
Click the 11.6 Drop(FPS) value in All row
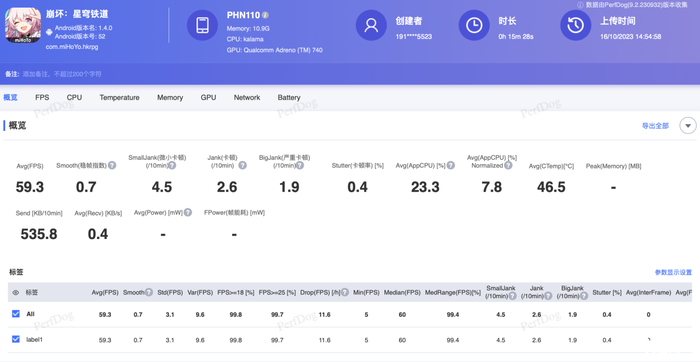[325, 315]
